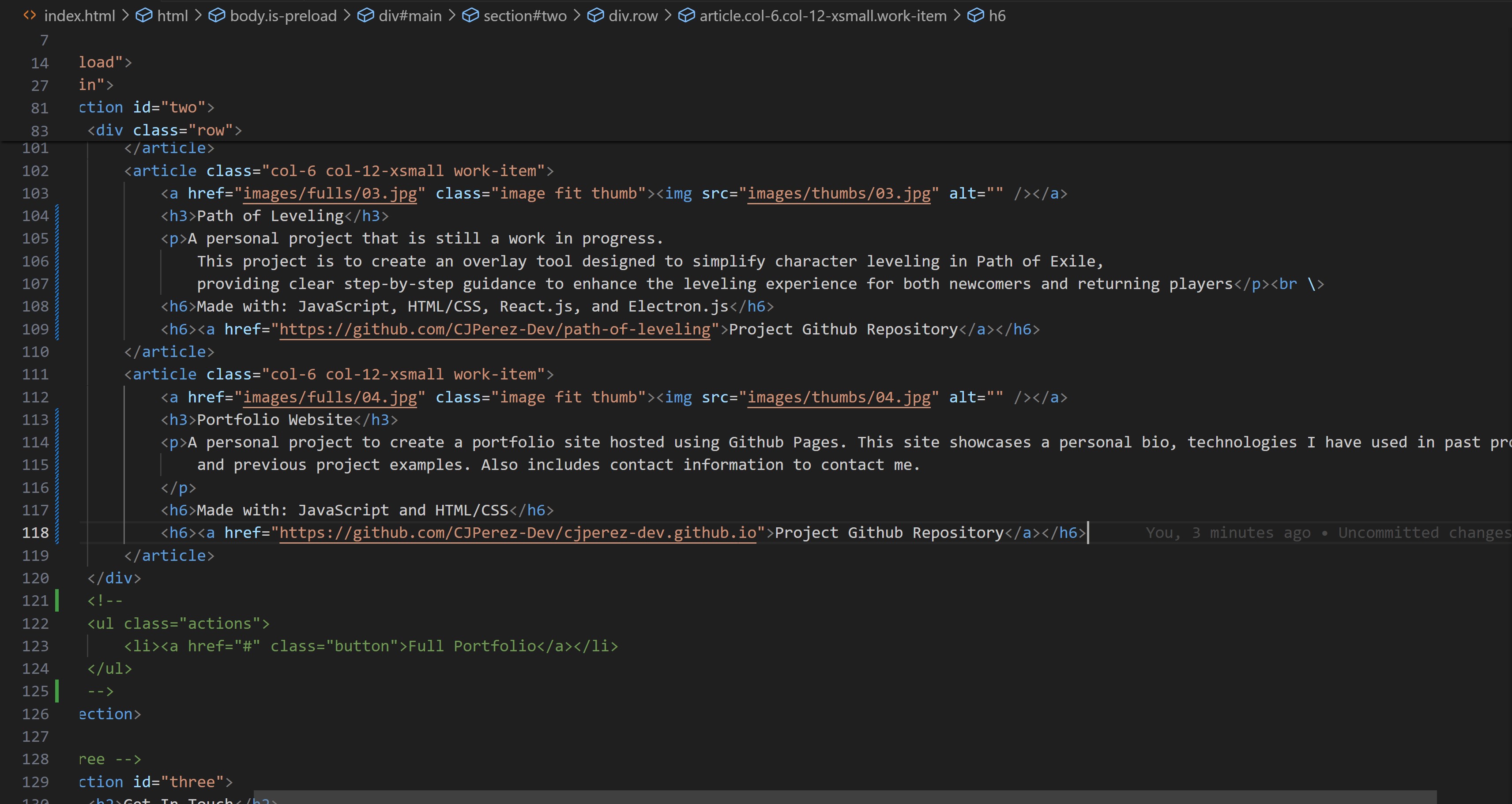The width and height of the screenshot is (1512, 804).
Task: Click the cjperez-dev.github.io repository URL
Action: tap(517, 533)
